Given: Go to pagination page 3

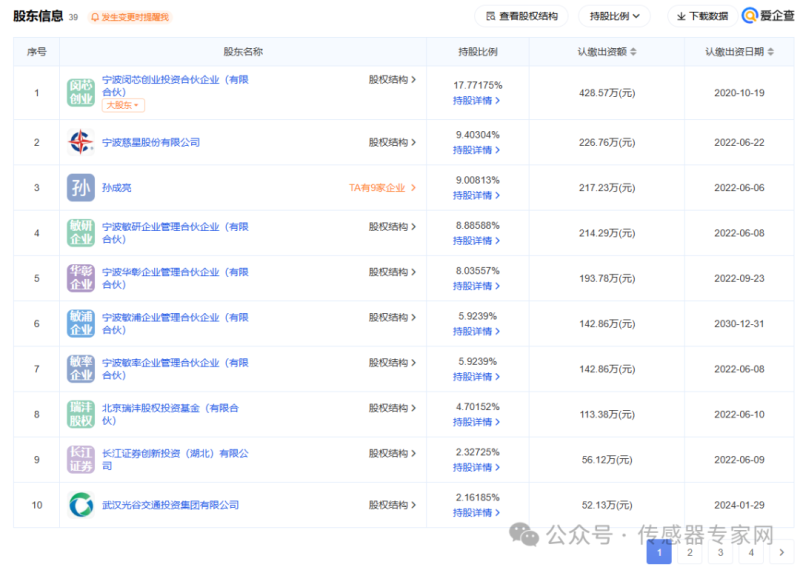Looking at the screenshot, I should [x=720, y=552].
